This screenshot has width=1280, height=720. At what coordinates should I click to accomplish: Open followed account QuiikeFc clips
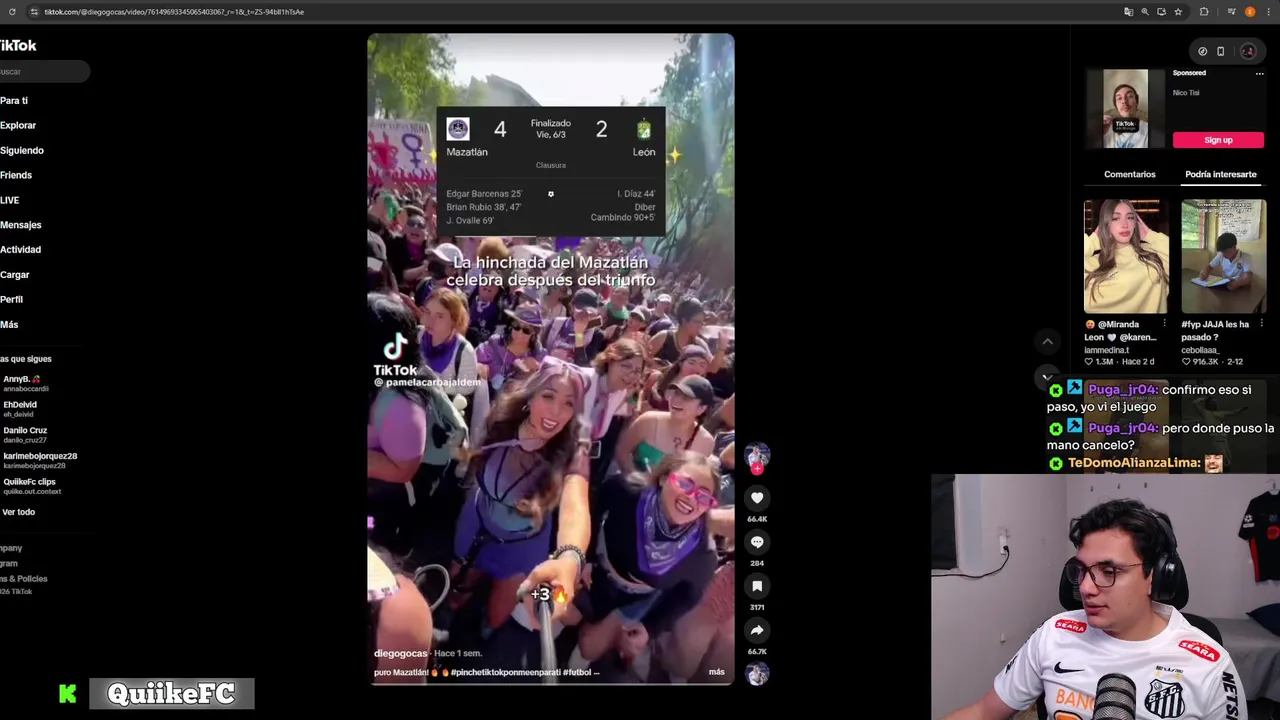[x=32, y=485]
